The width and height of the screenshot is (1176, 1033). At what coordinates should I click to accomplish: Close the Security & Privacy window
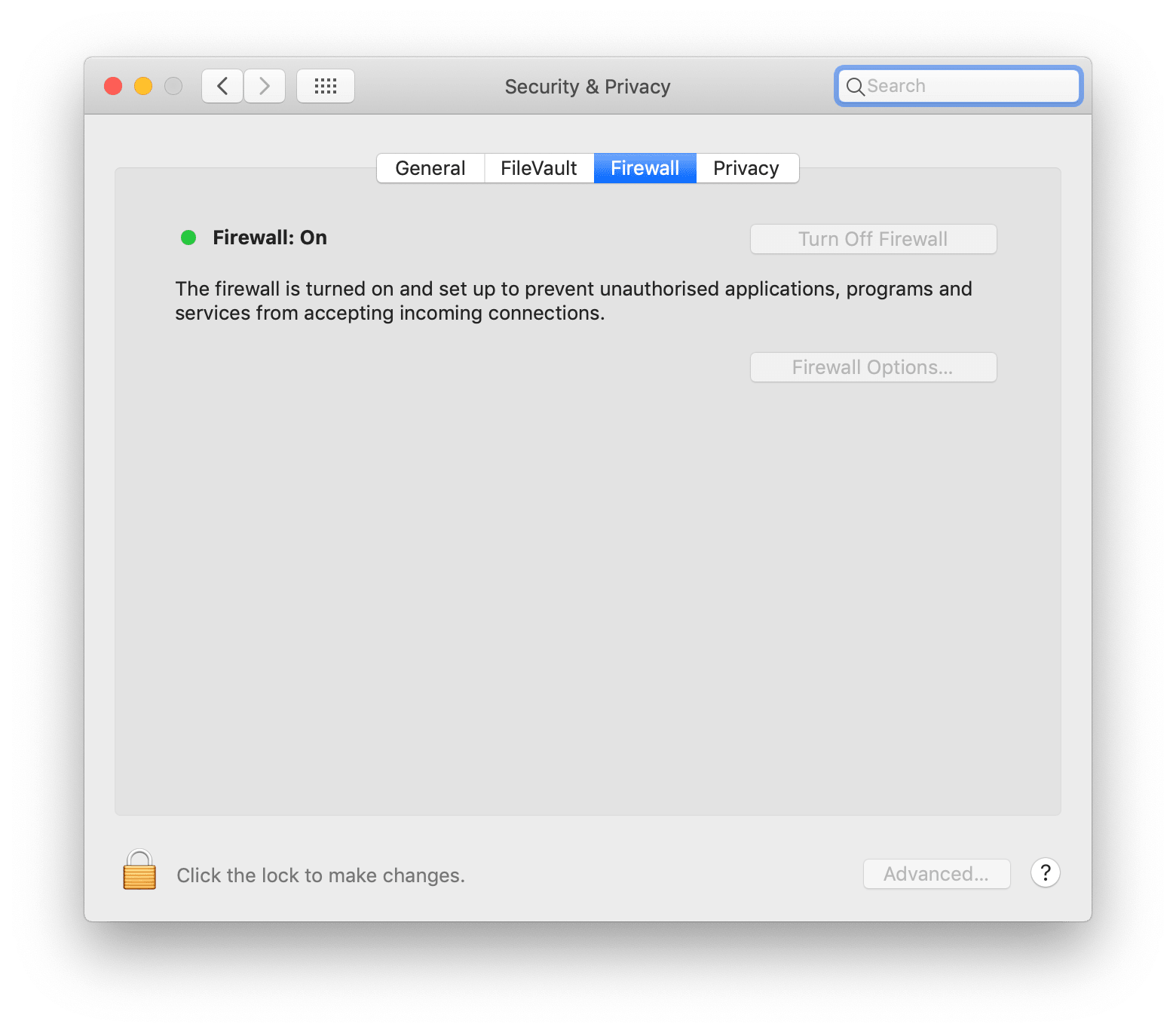pyautogui.click(x=113, y=86)
